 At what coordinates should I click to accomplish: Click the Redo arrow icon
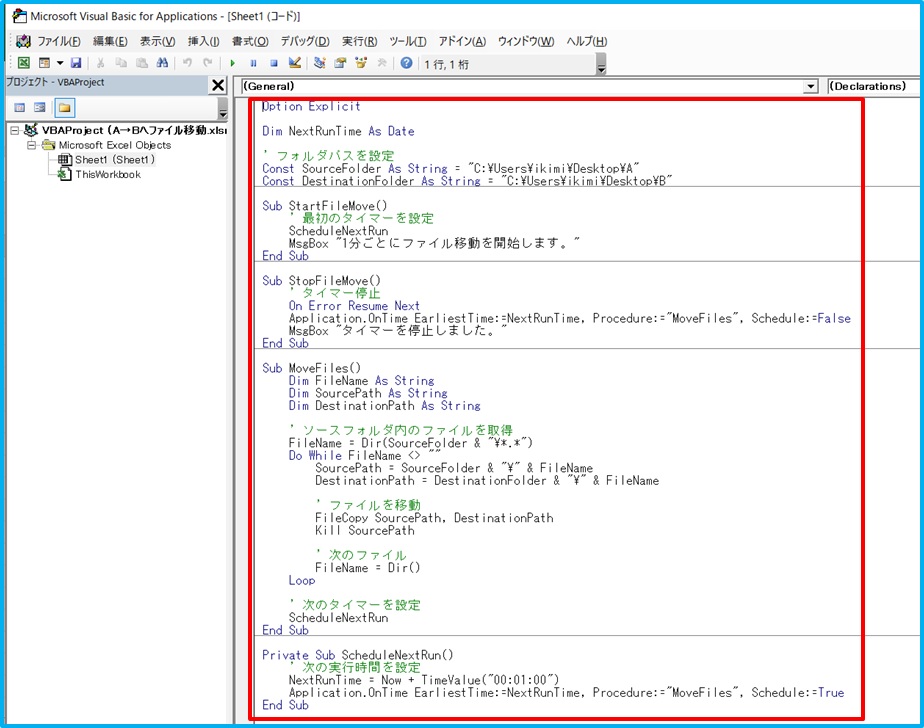(x=208, y=63)
